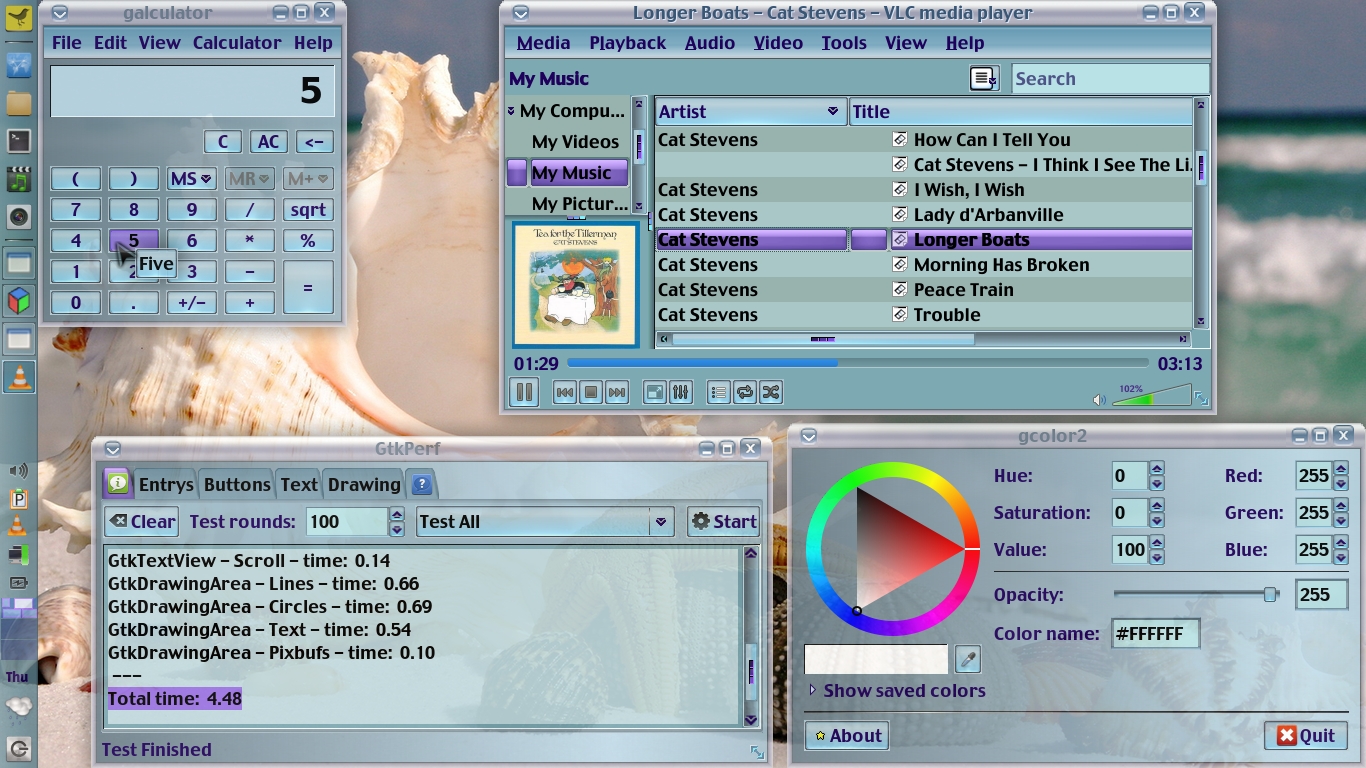Viewport: 1366px width, 768px height.
Task: Click the camera icon in left panel
Action: point(19,217)
